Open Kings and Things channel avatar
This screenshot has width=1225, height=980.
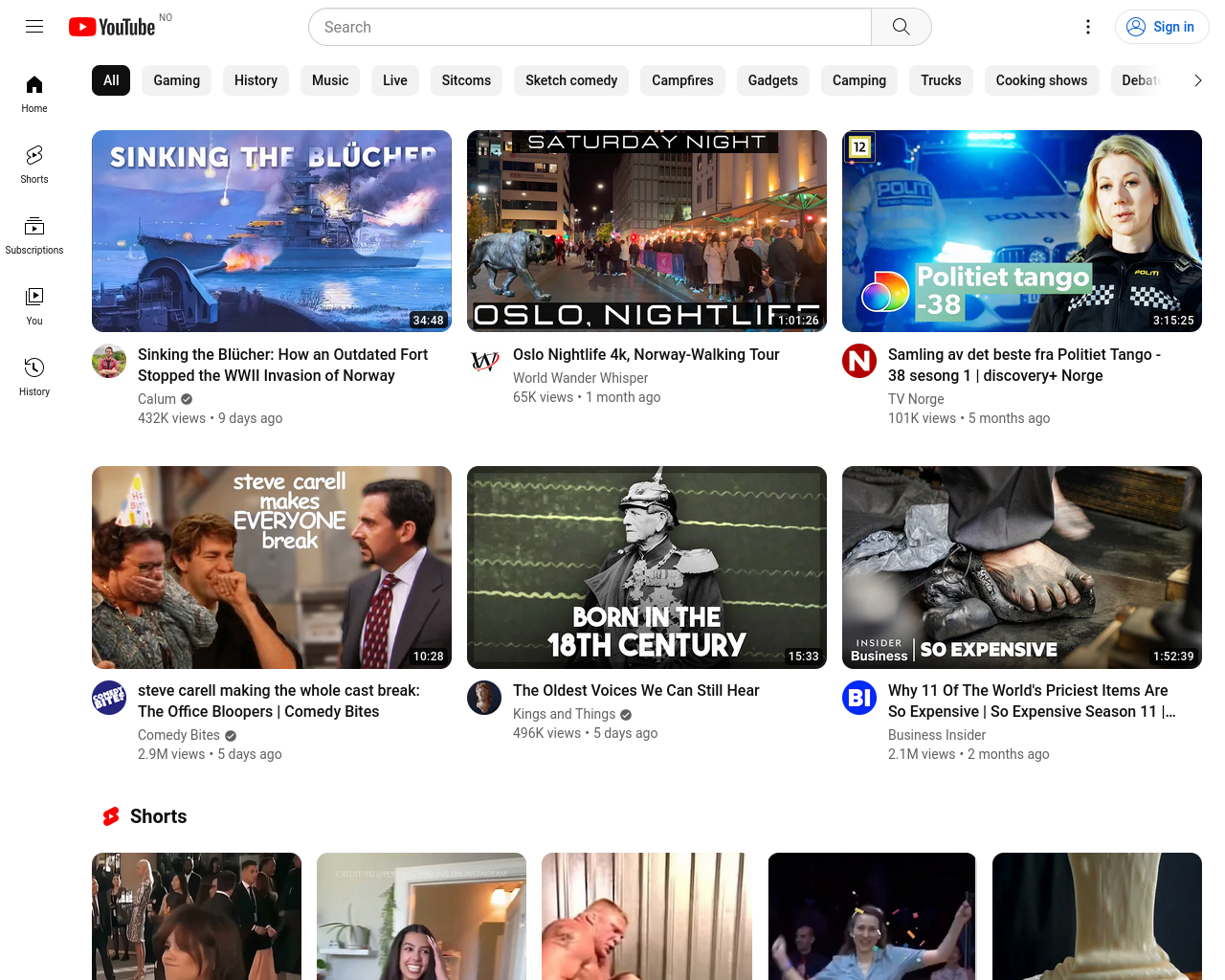tap(484, 697)
